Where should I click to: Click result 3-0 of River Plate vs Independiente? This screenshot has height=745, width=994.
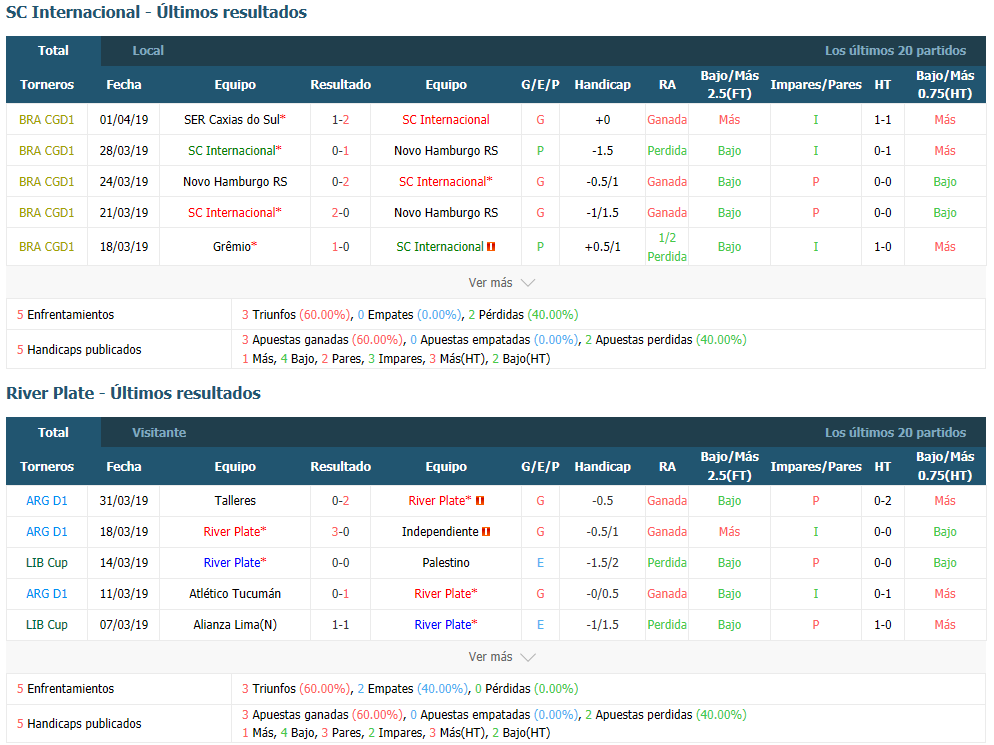click(340, 532)
